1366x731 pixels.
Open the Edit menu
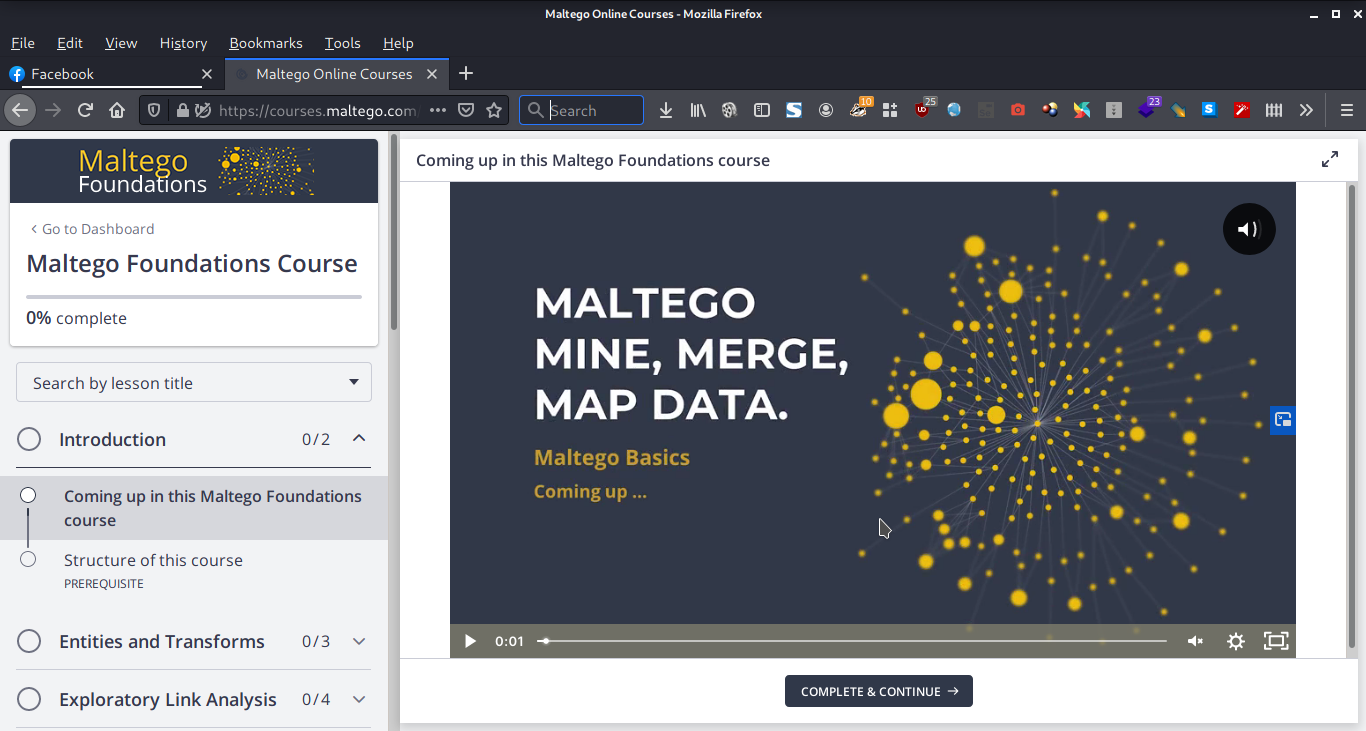coord(70,43)
